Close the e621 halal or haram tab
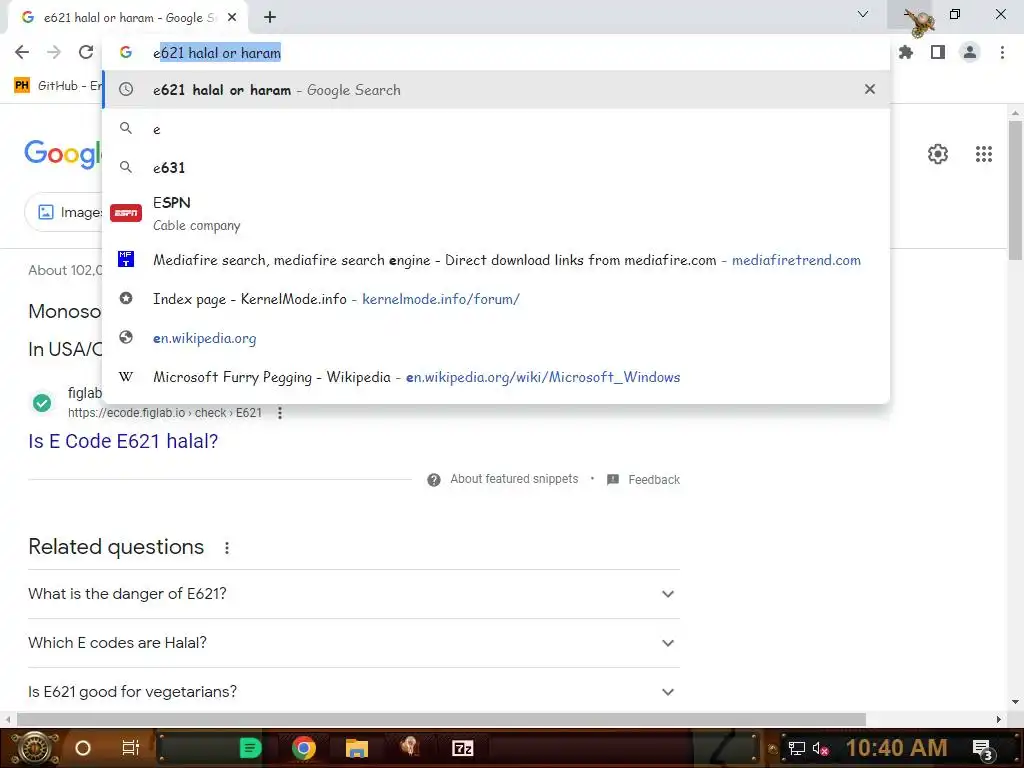 (x=232, y=18)
